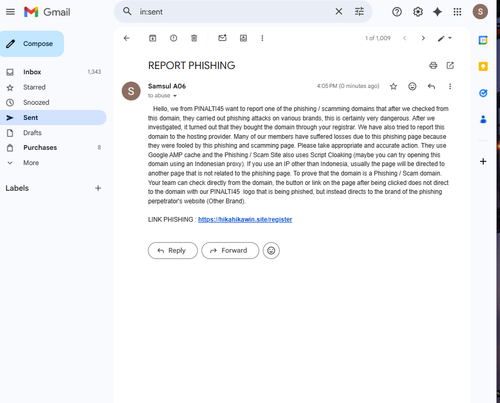This screenshot has width=500, height=403.
Task: Click the sender name Samsul A06
Action: pyautogui.click(x=167, y=86)
